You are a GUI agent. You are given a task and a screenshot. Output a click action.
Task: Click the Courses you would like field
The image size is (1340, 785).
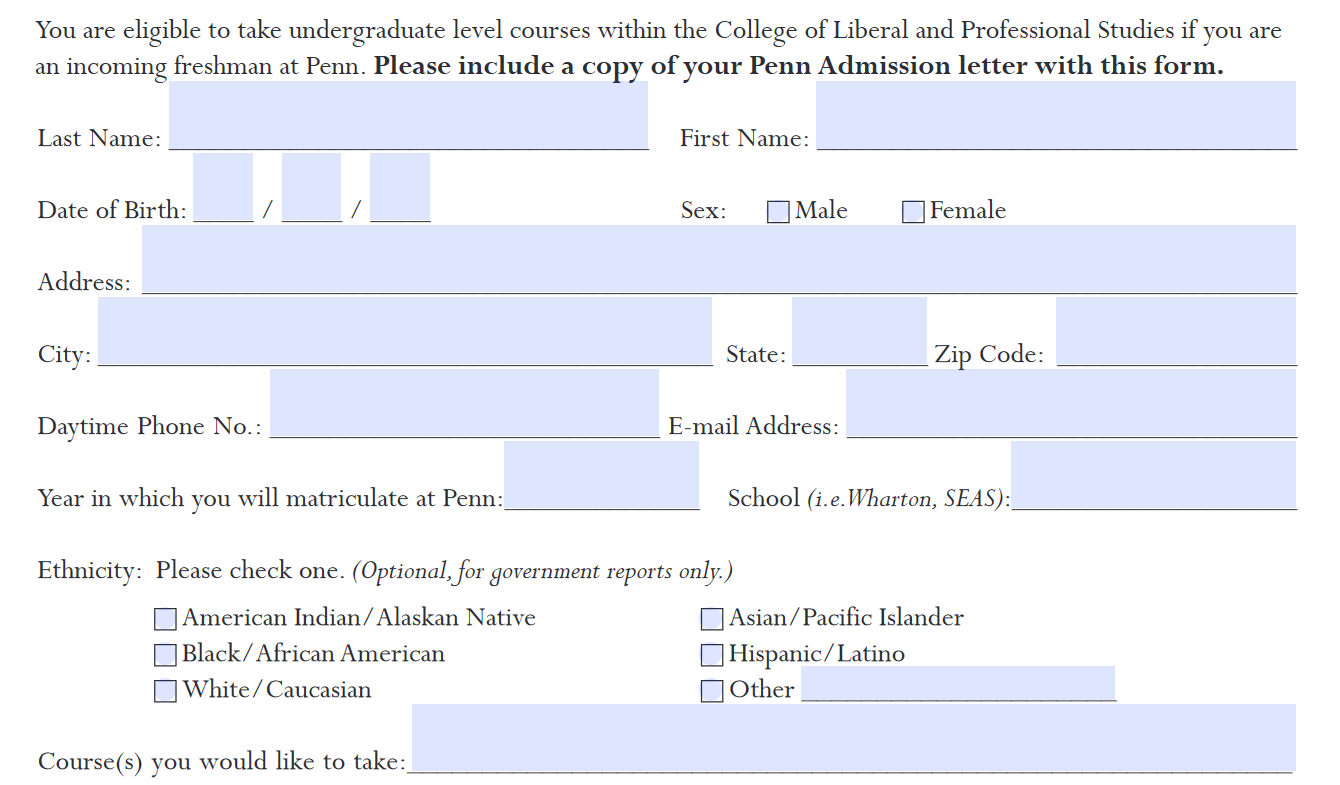pos(854,738)
